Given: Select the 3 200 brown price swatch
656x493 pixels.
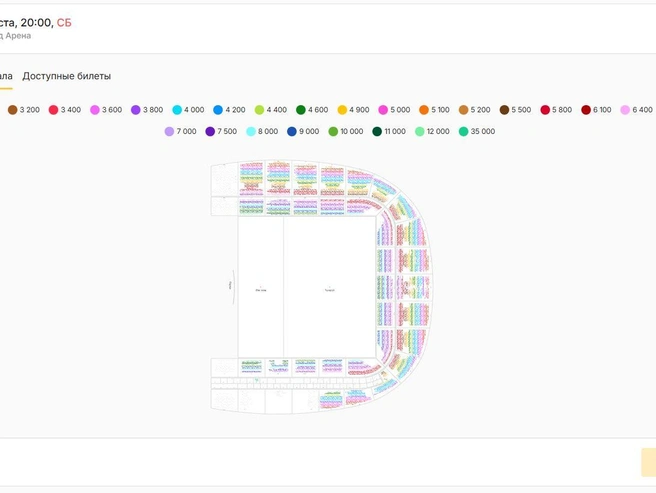Looking at the screenshot, I should coord(13,110).
